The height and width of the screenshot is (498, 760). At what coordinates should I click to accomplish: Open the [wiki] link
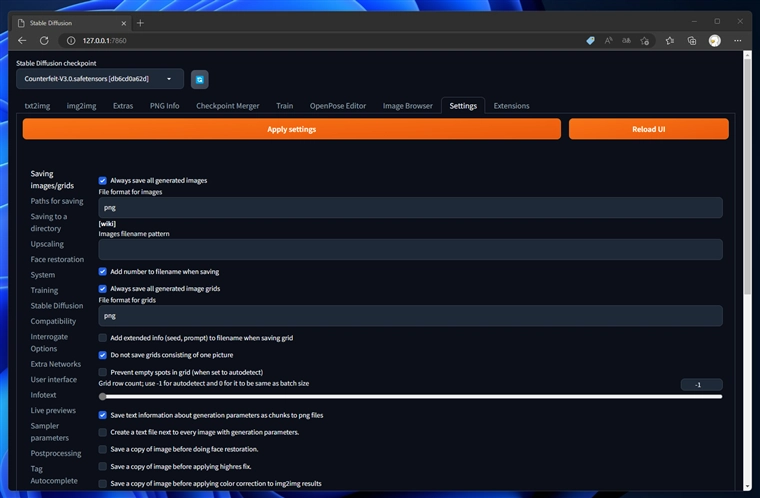tap(107, 224)
